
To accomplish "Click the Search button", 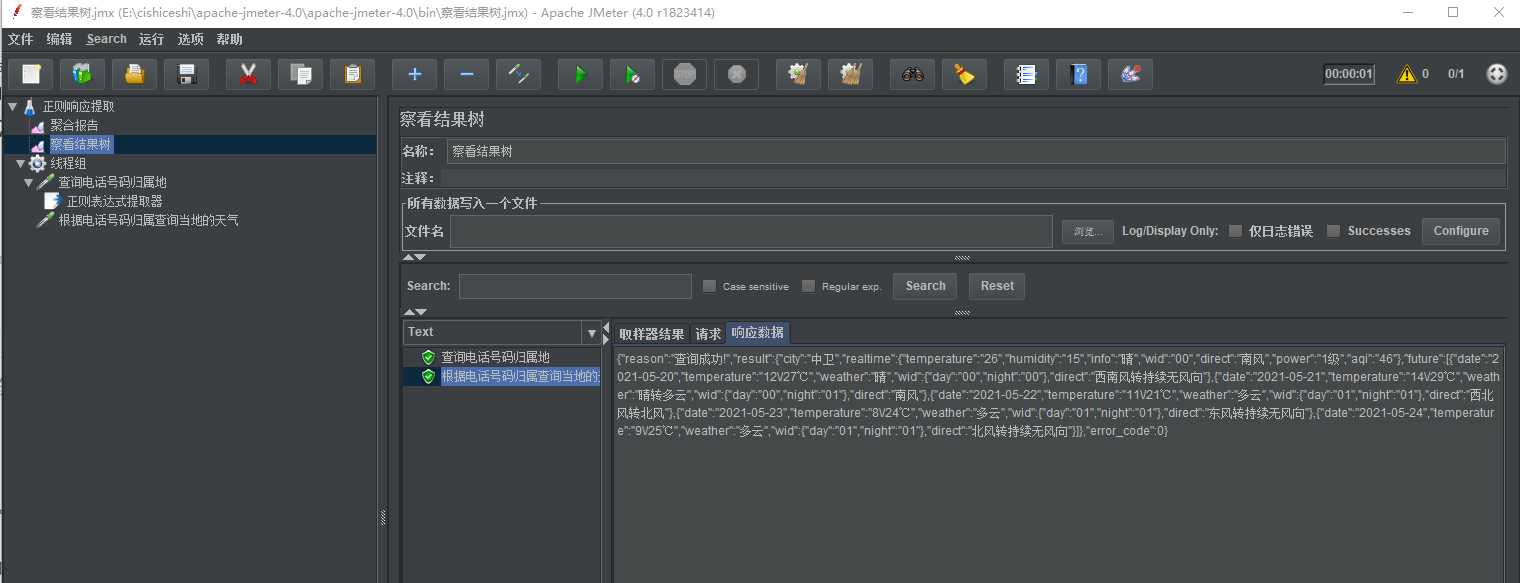I will tap(925, 286).
